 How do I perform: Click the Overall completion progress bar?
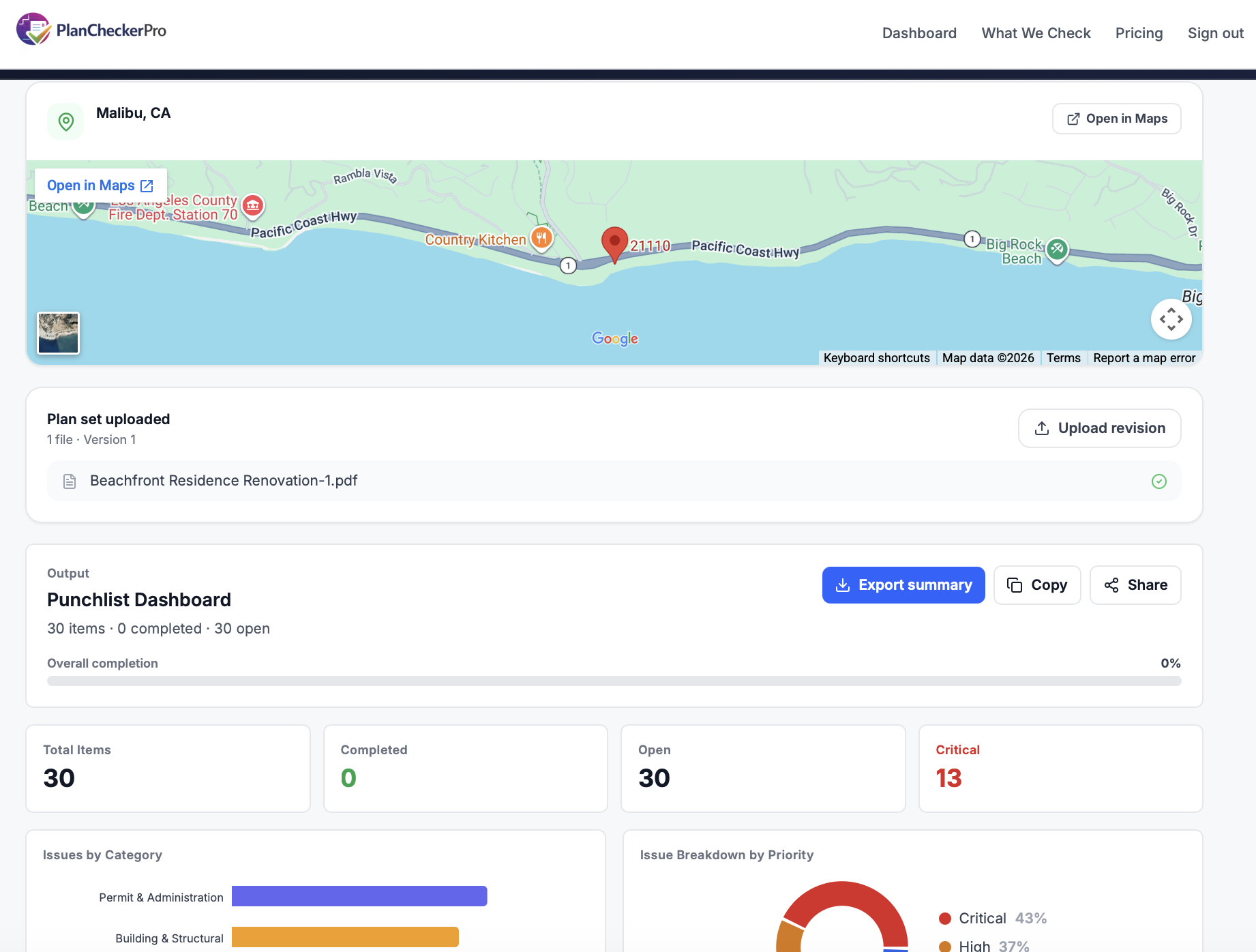coord(614,681)
